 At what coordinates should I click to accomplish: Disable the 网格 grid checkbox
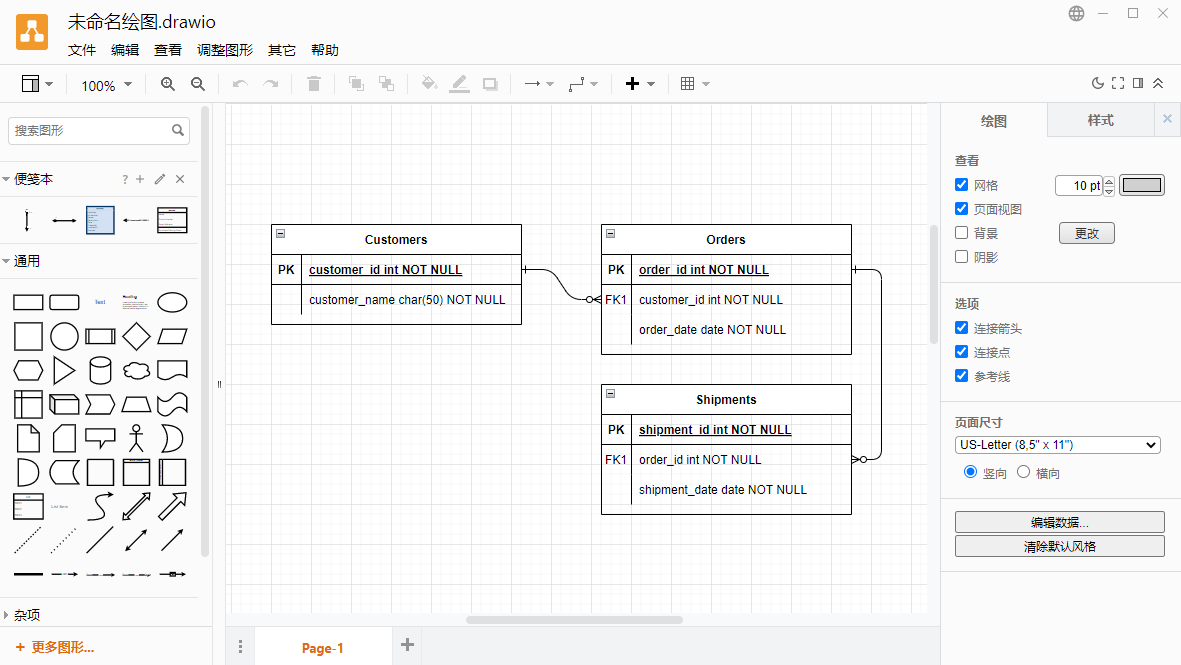pos(962,185)
